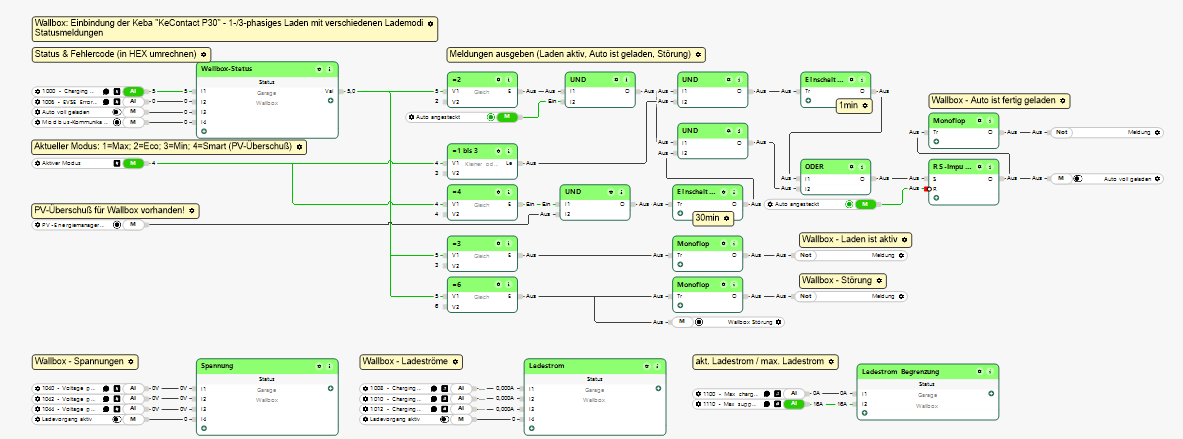Toggle green M pill of Aktiver Modus

click(x=134, y=162)
